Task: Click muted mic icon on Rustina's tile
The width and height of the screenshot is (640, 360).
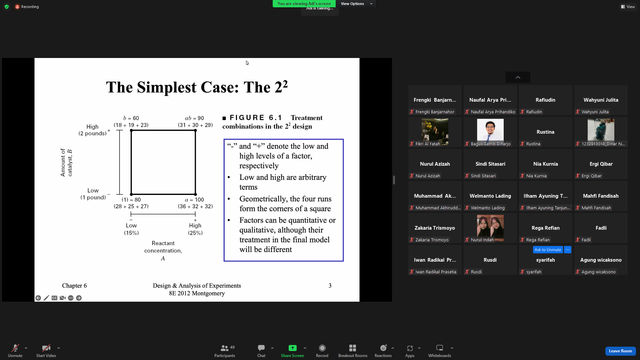Action: point(522,144)
